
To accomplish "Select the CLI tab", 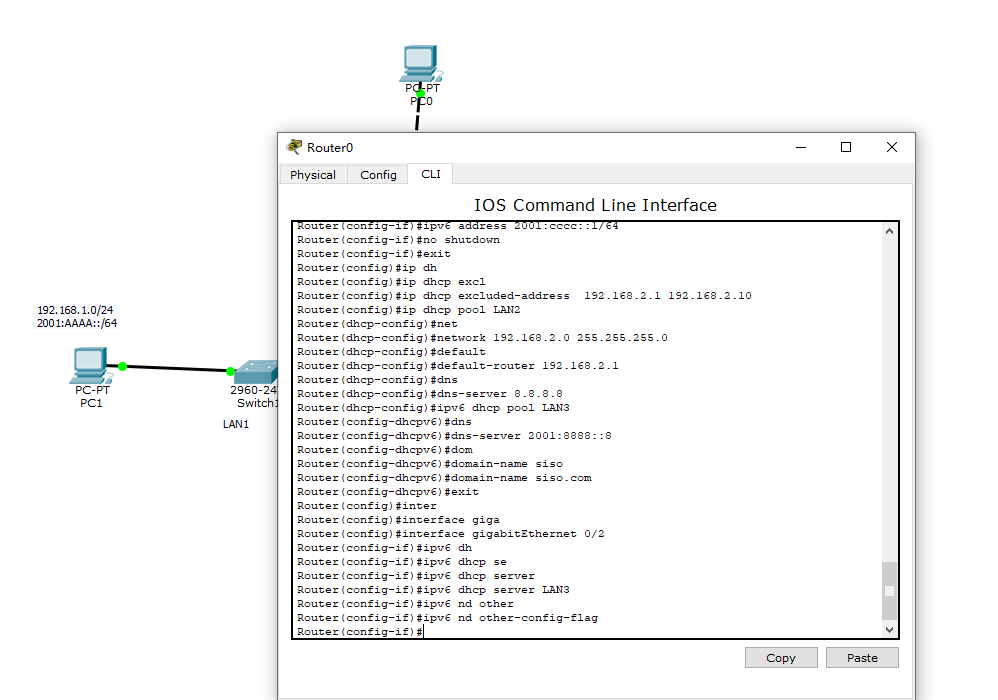I will 431,174.
